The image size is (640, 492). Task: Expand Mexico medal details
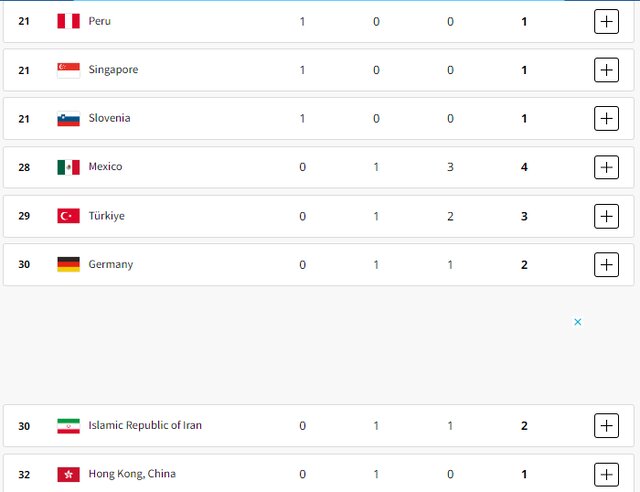[x=606, y=167]
